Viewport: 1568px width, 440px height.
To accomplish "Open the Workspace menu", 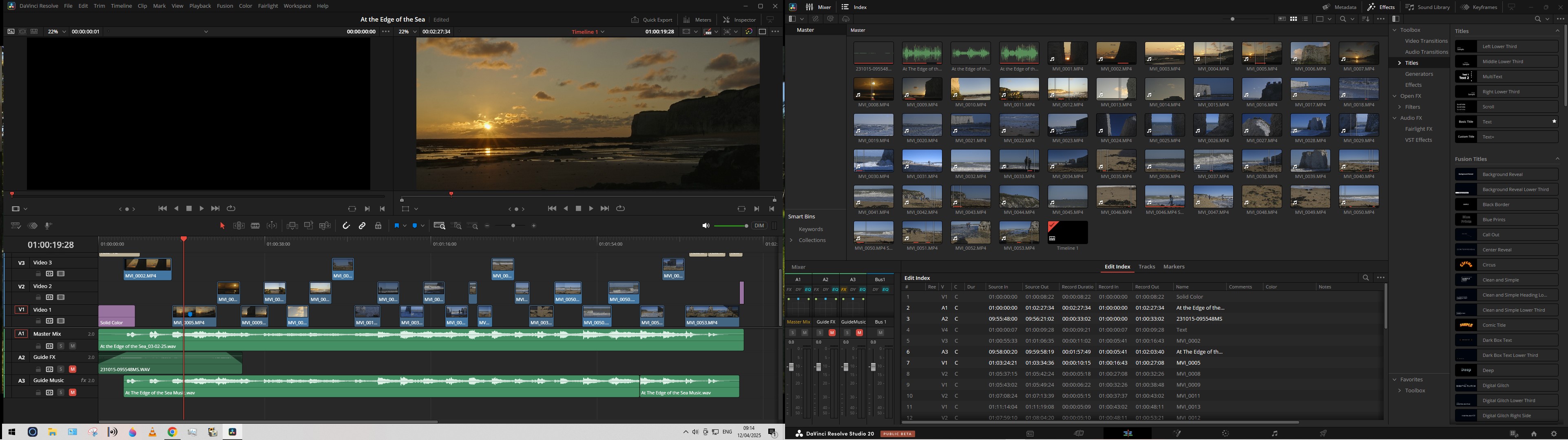I will [297, 6].
